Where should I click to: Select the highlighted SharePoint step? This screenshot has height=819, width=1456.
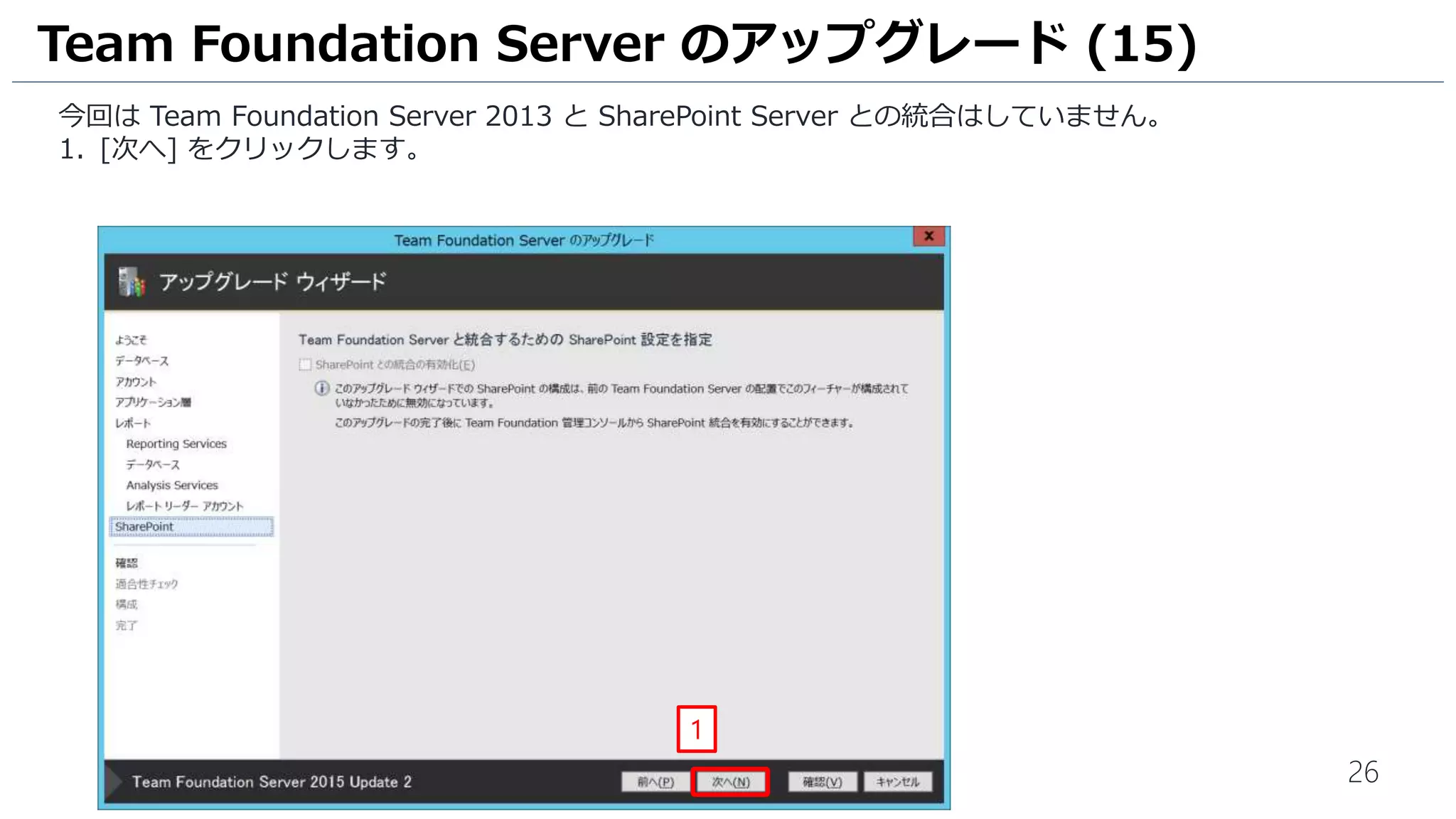(x=192, y=527)
